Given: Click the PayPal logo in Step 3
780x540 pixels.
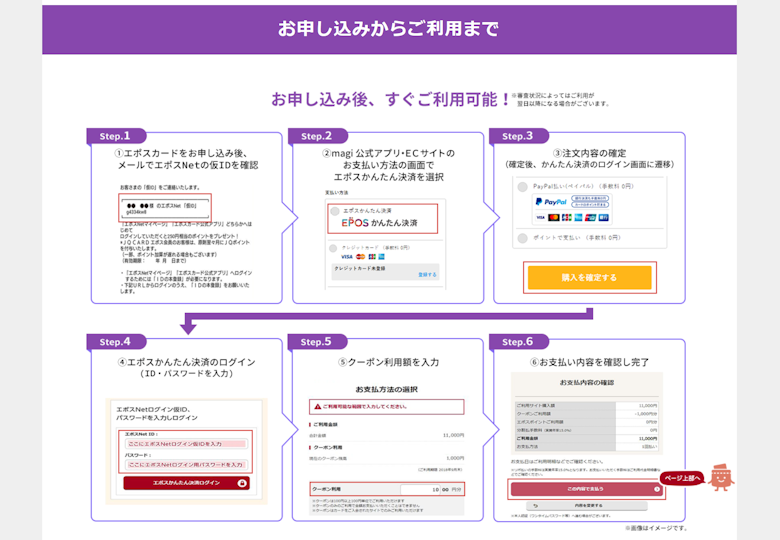Looking at the screenshot, I should pyautogui.click(x=550, y=202).
